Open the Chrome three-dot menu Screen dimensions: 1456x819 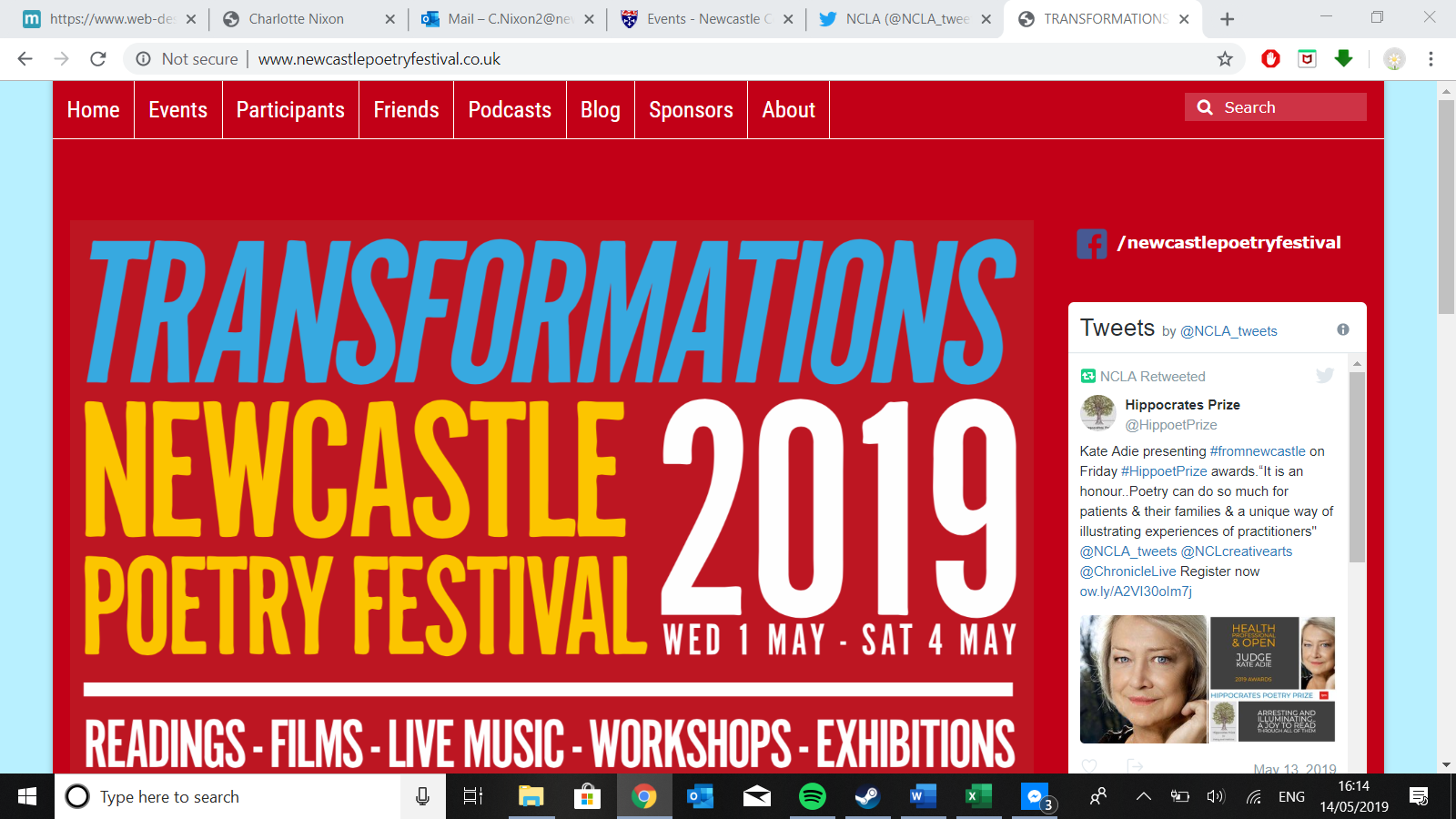pos(1431,59)
